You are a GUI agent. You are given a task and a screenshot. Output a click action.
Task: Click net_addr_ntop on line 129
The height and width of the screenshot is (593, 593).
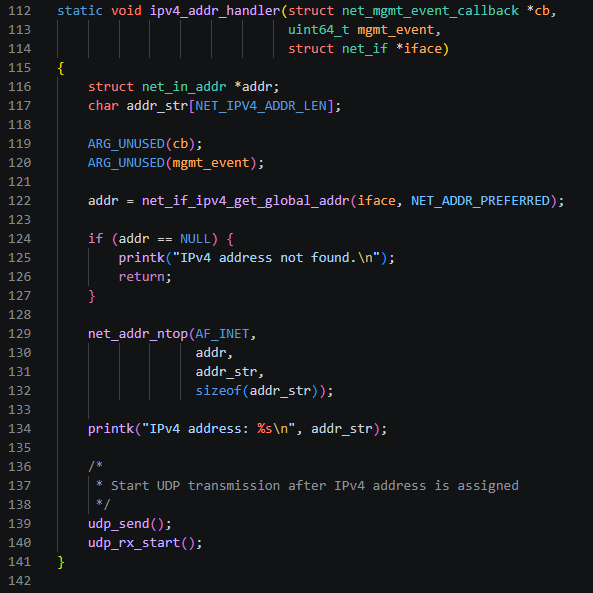coord(138,334)
